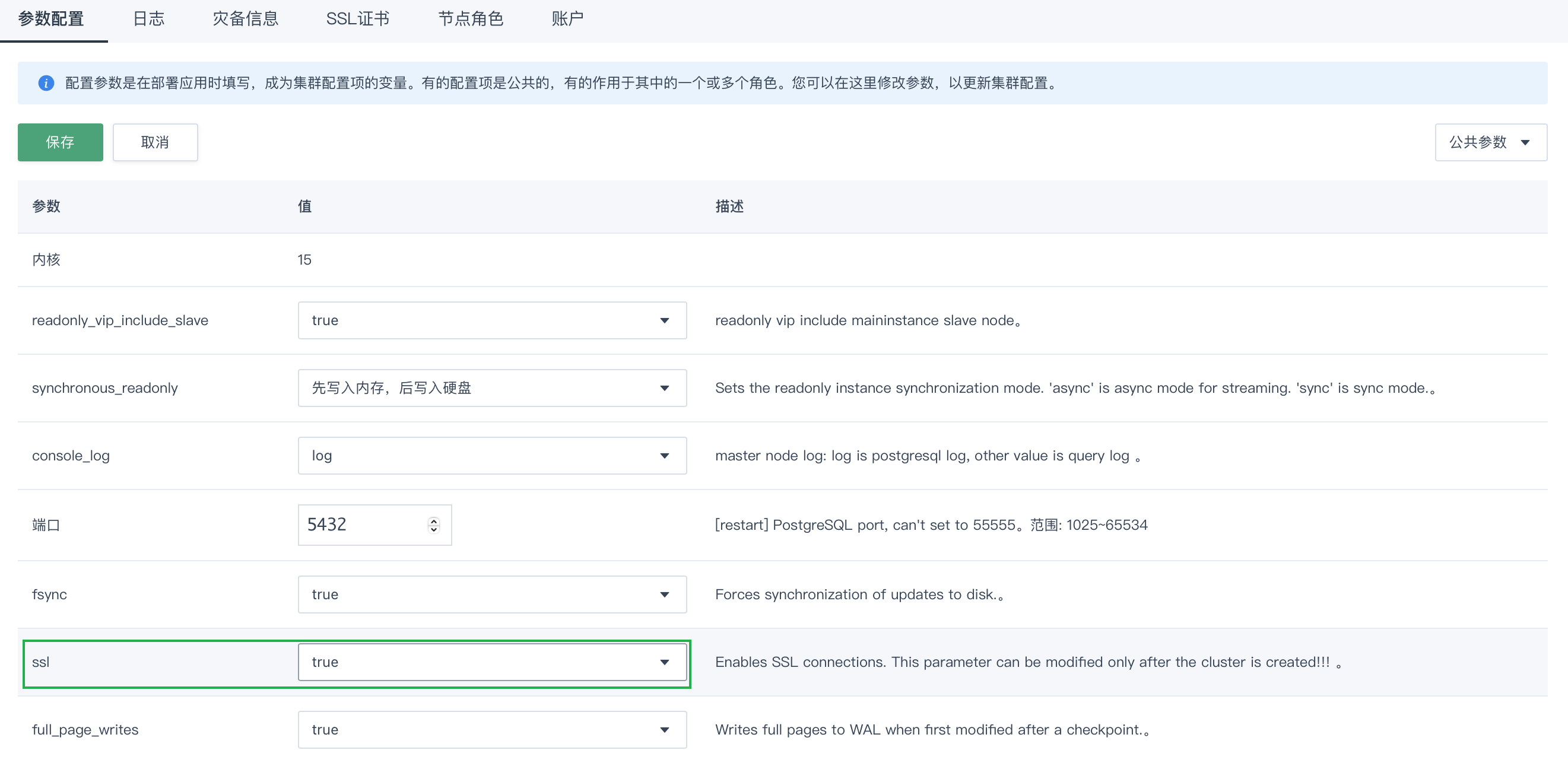The image size is (1568, 763).
Task: Click the 内核 value 15
Action: tap(304, 260)
